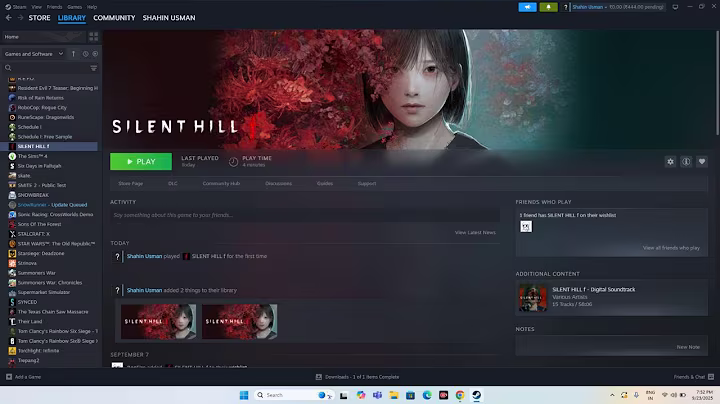Click the library search magnifier
The height and width of the screenshot is (404, 720).
pyautogui.click(x=8, y=68)
